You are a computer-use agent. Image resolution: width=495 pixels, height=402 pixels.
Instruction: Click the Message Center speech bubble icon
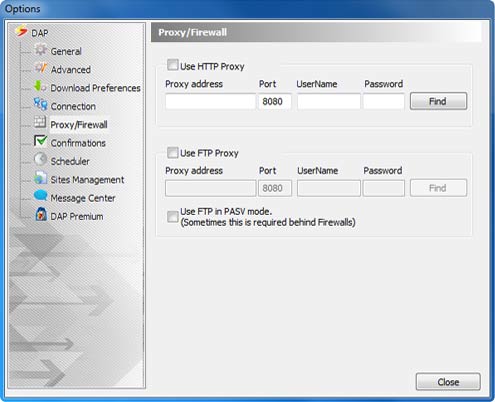(x=41, y=196)
